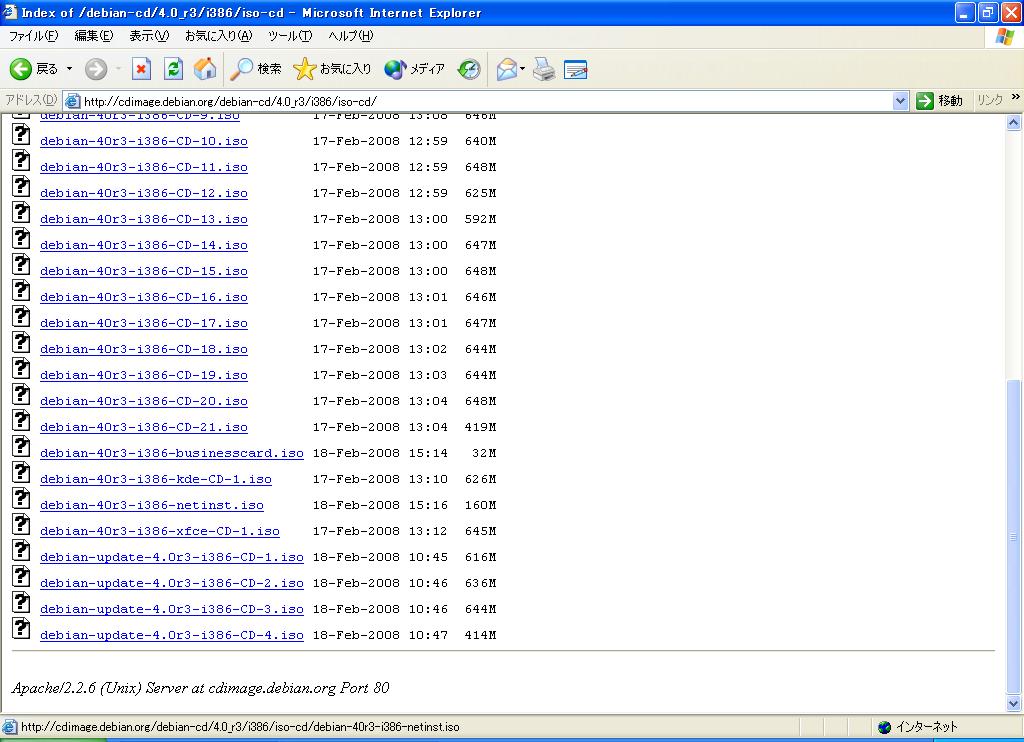Screen dimensions: 1024x742
Task: Click the vertical scrollbar thumb
Action: click(x=1014, y=537)
